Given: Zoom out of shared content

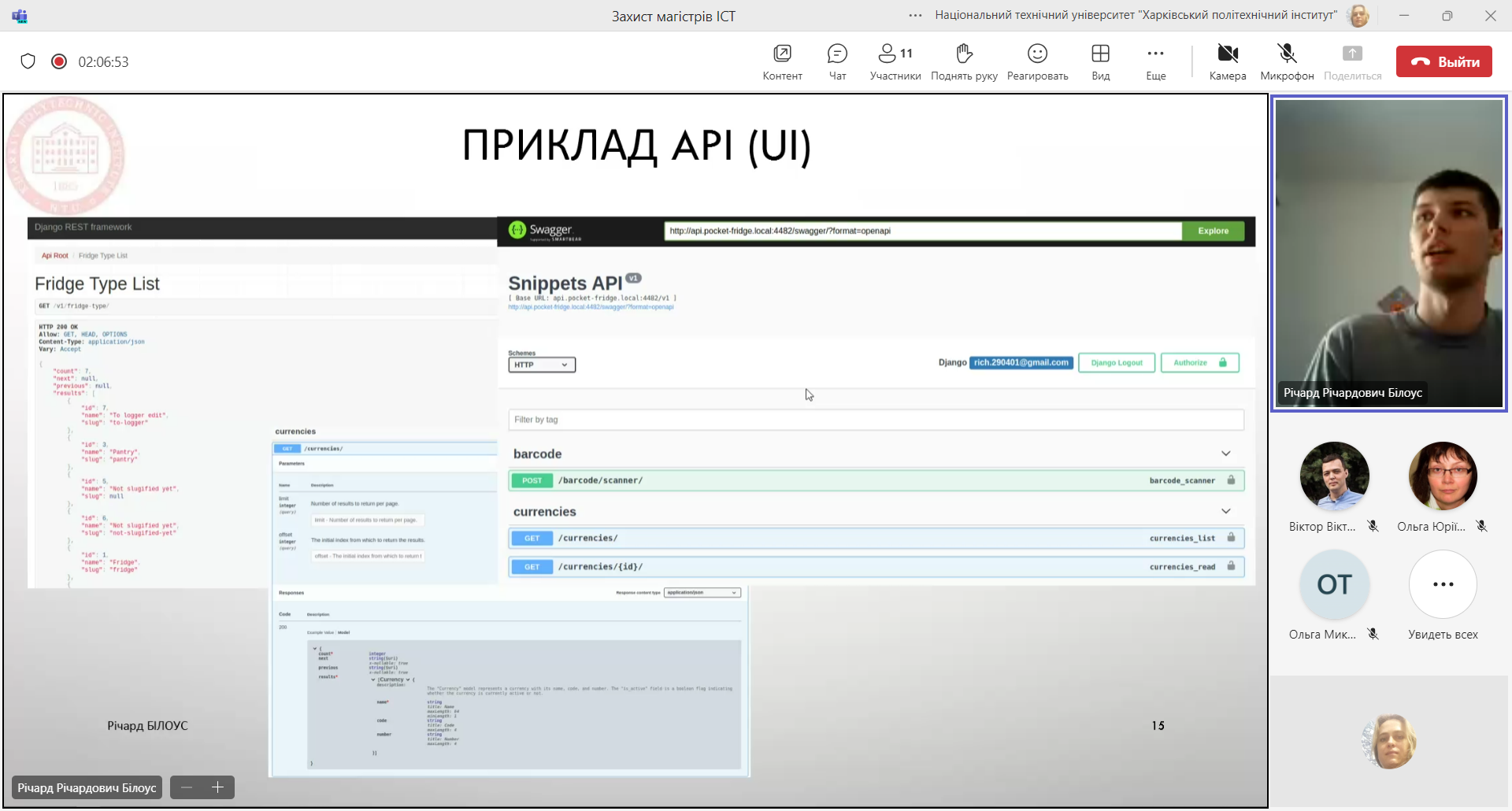Looking at the screenshot, I should tap(187, 787).
